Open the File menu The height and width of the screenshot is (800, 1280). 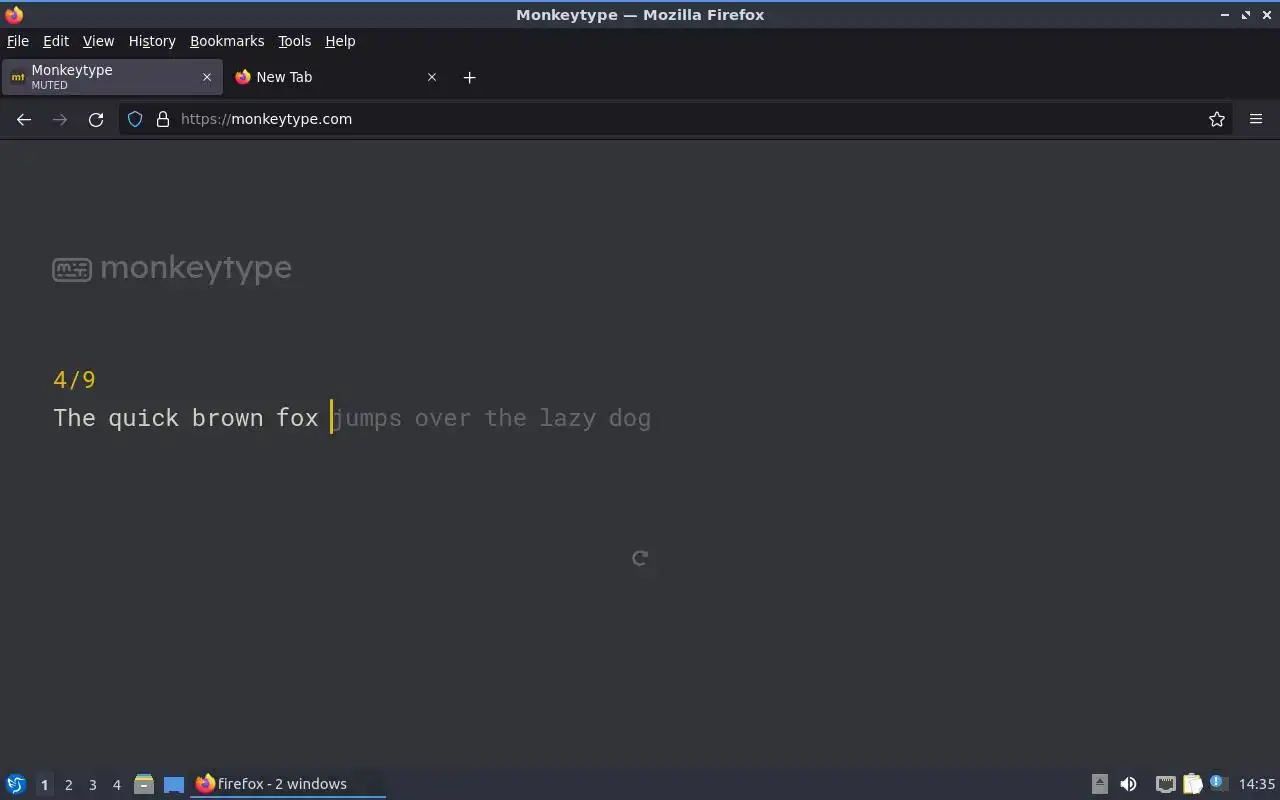[18, 41]
